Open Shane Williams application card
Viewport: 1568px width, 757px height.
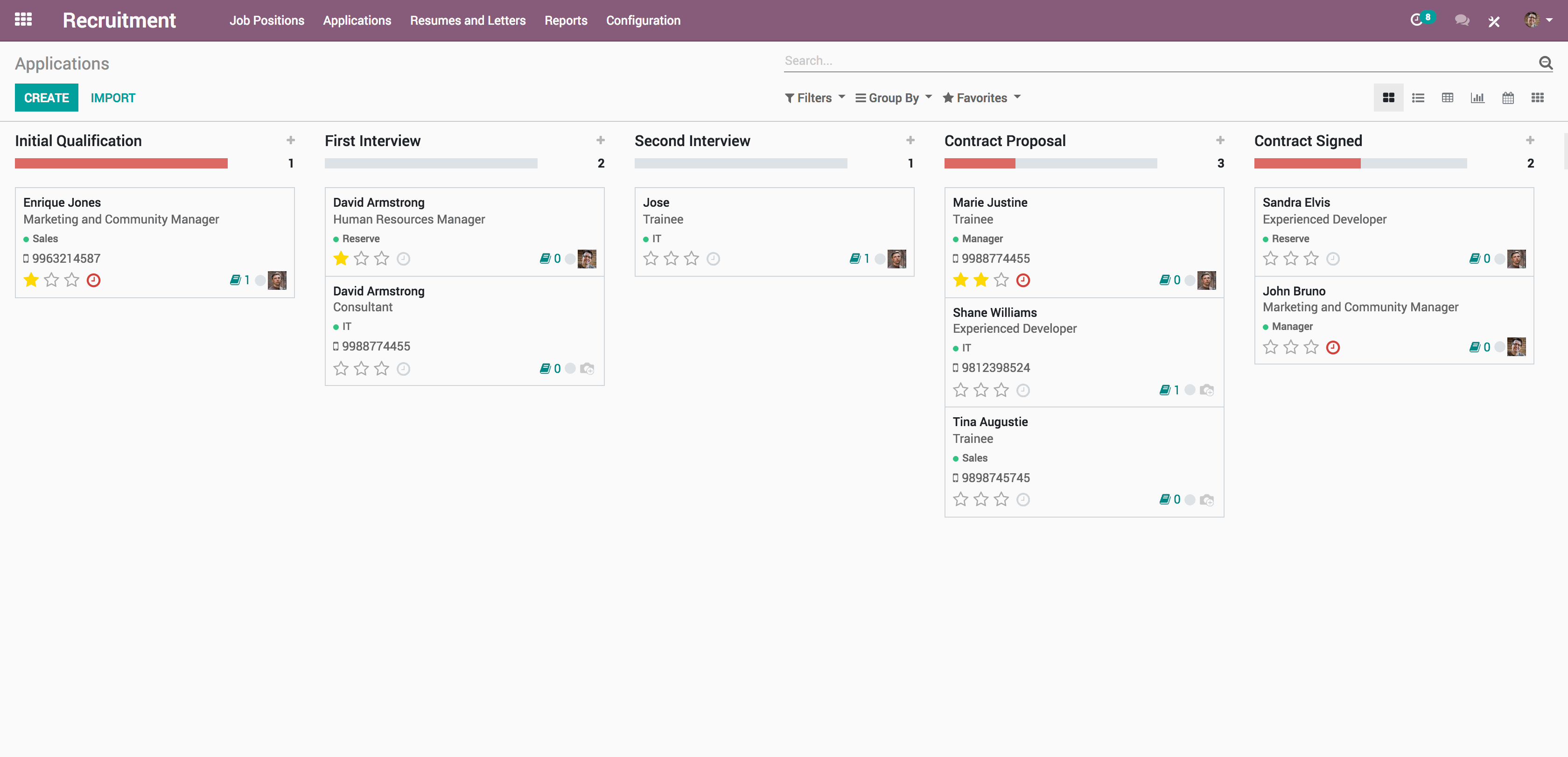(x=1084, y=352)
